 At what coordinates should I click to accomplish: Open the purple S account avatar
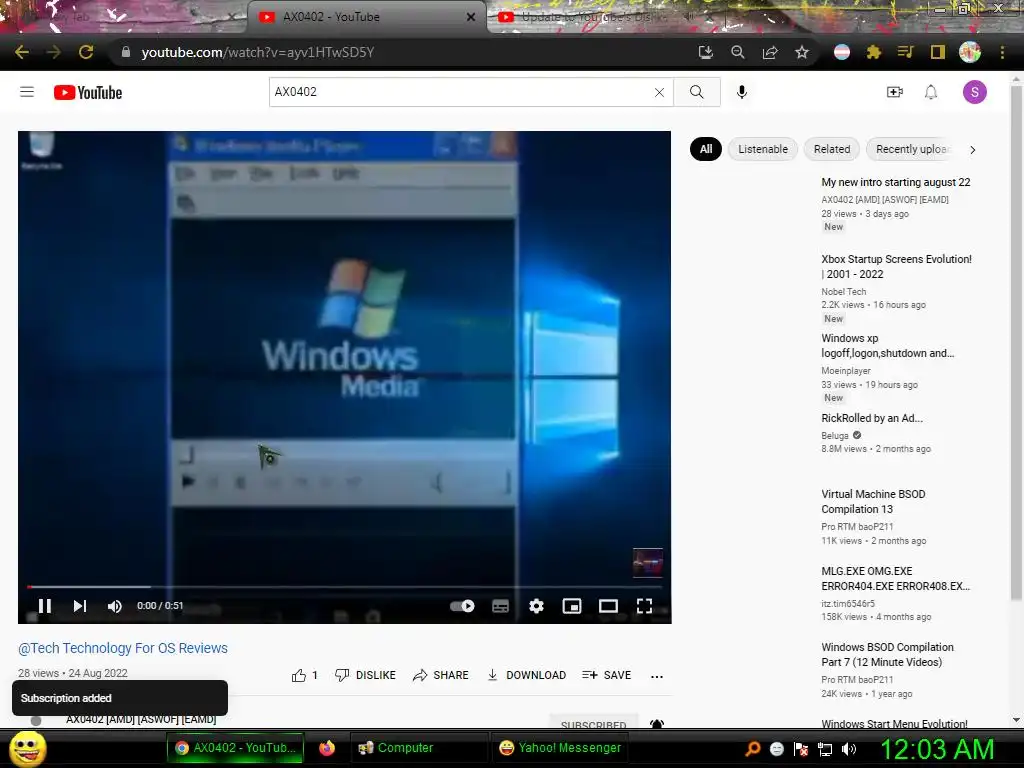pos(974,92)
